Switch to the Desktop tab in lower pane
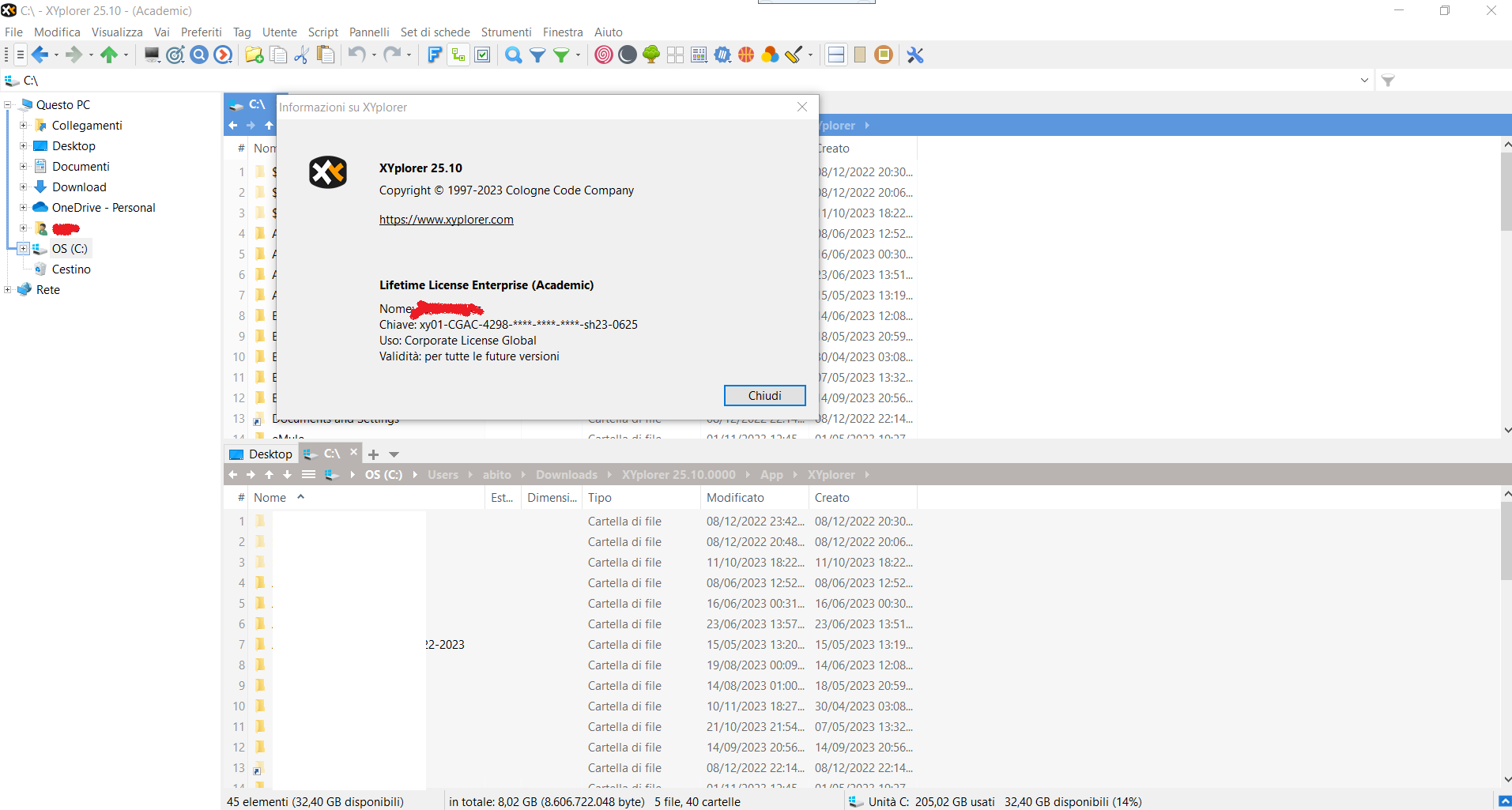Image resolution: width=1512 pixels, height=810 pixels. (x=261, y=454)
